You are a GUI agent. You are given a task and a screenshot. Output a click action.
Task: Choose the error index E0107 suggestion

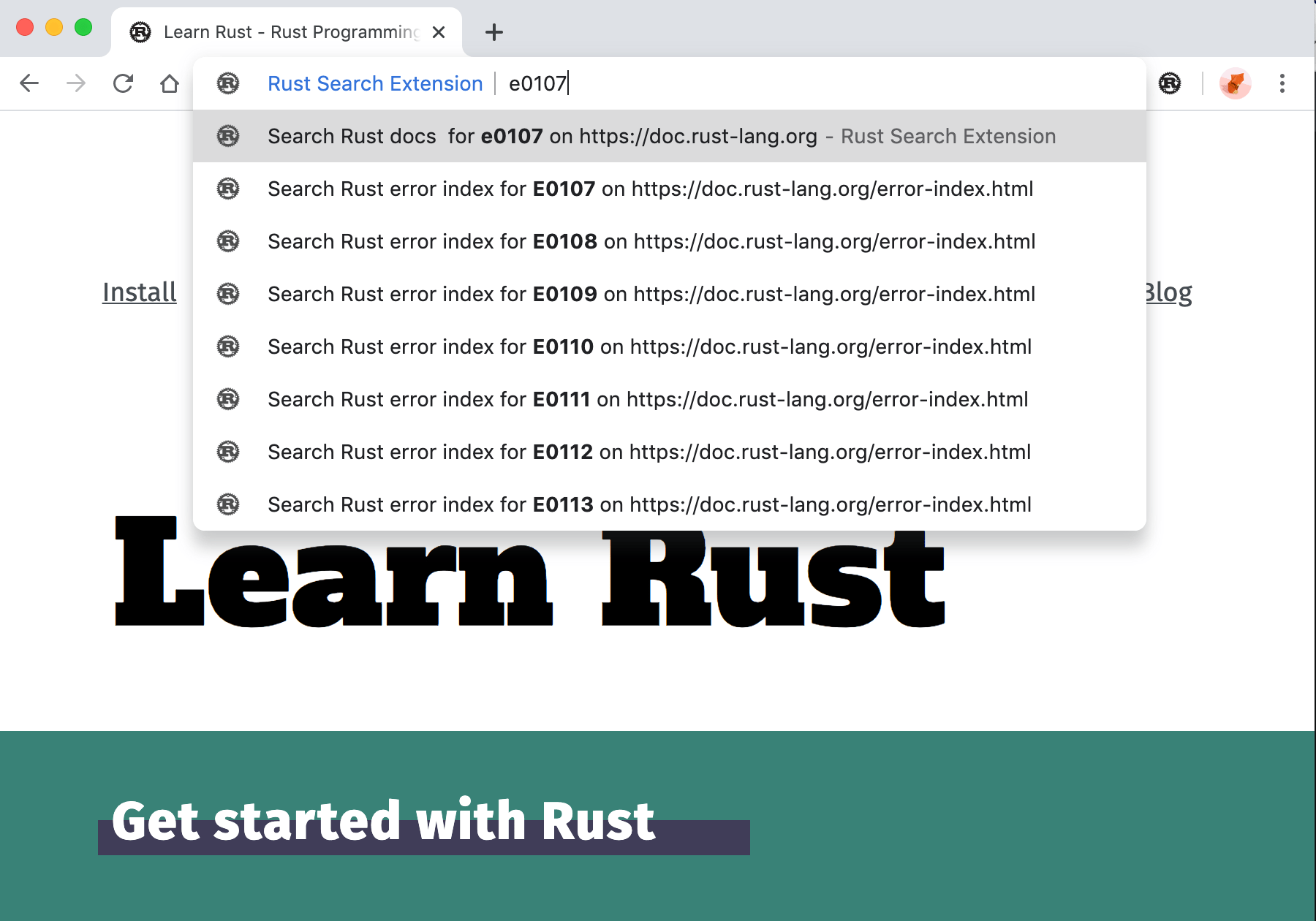tap(670, 189)
